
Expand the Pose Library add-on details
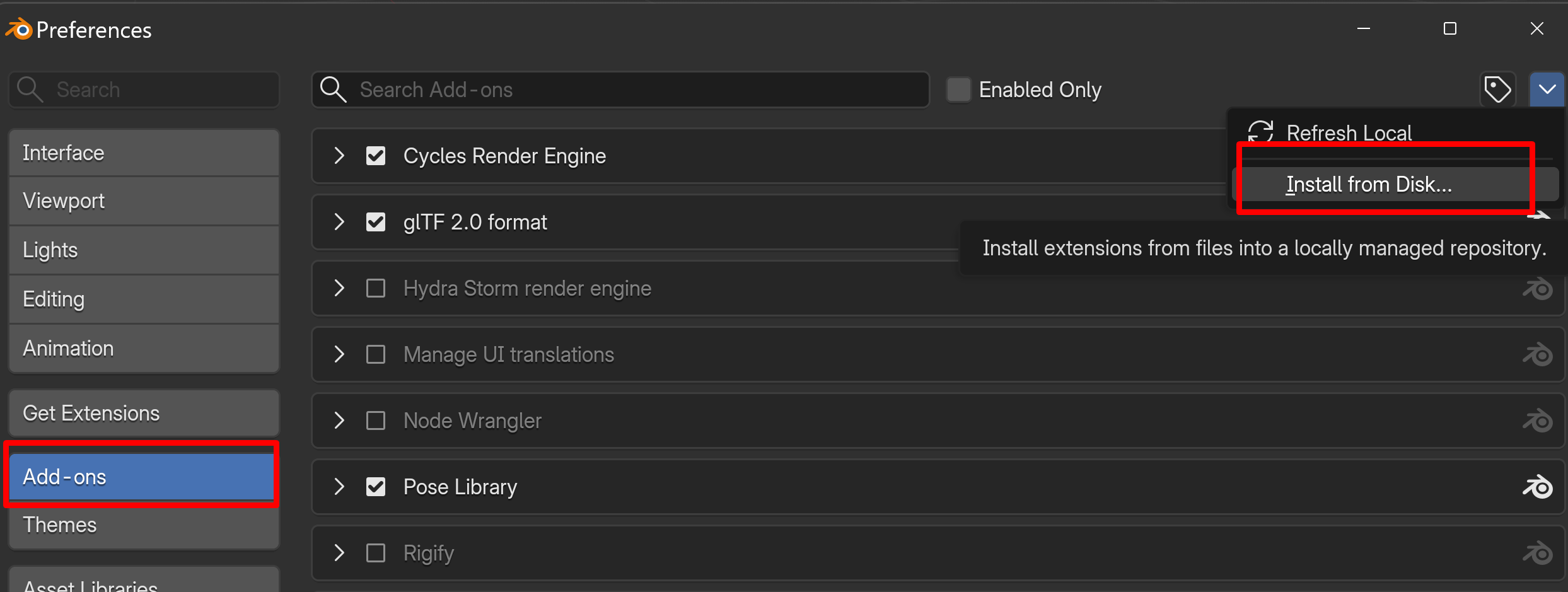[x=339, y=487]
